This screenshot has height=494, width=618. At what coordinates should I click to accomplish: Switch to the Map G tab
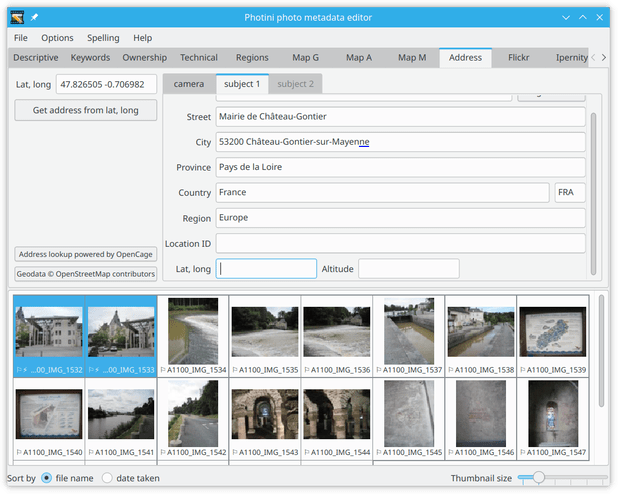[305, 58]
